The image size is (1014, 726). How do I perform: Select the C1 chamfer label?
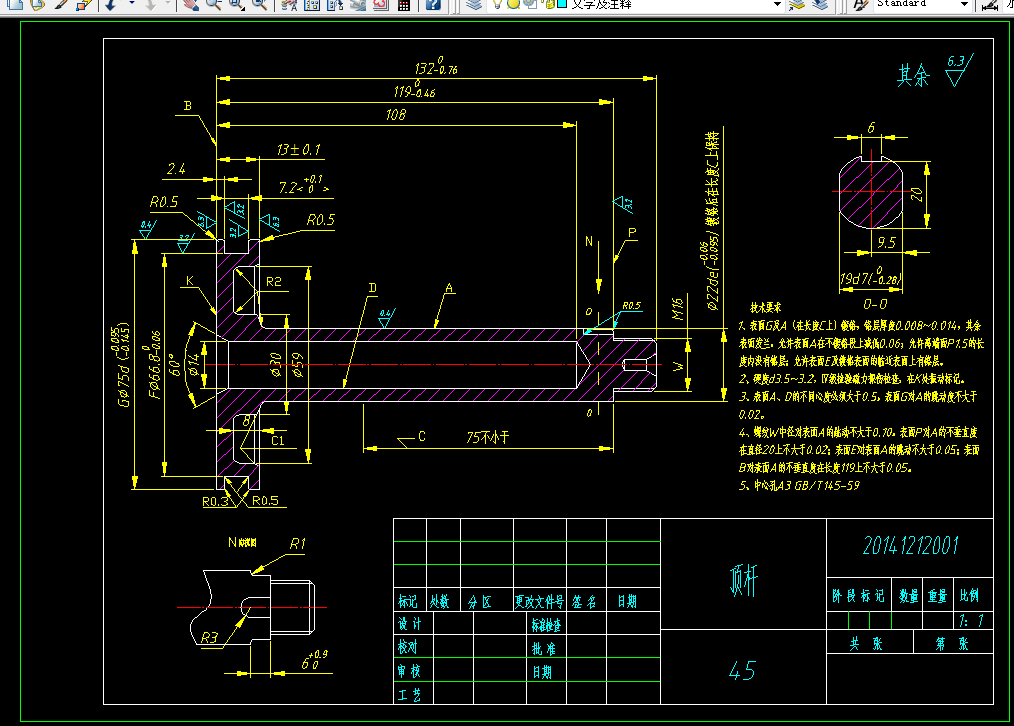click(x=277, y=440)
